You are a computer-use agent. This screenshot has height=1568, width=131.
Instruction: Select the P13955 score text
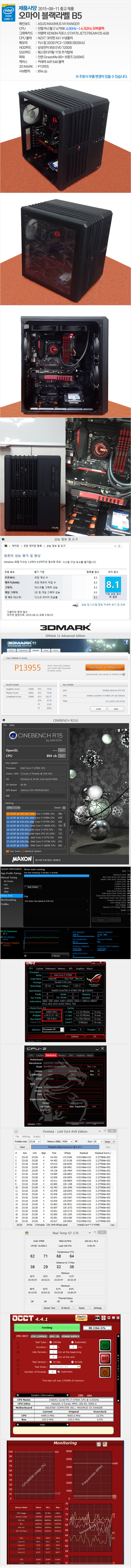[27, 668]
